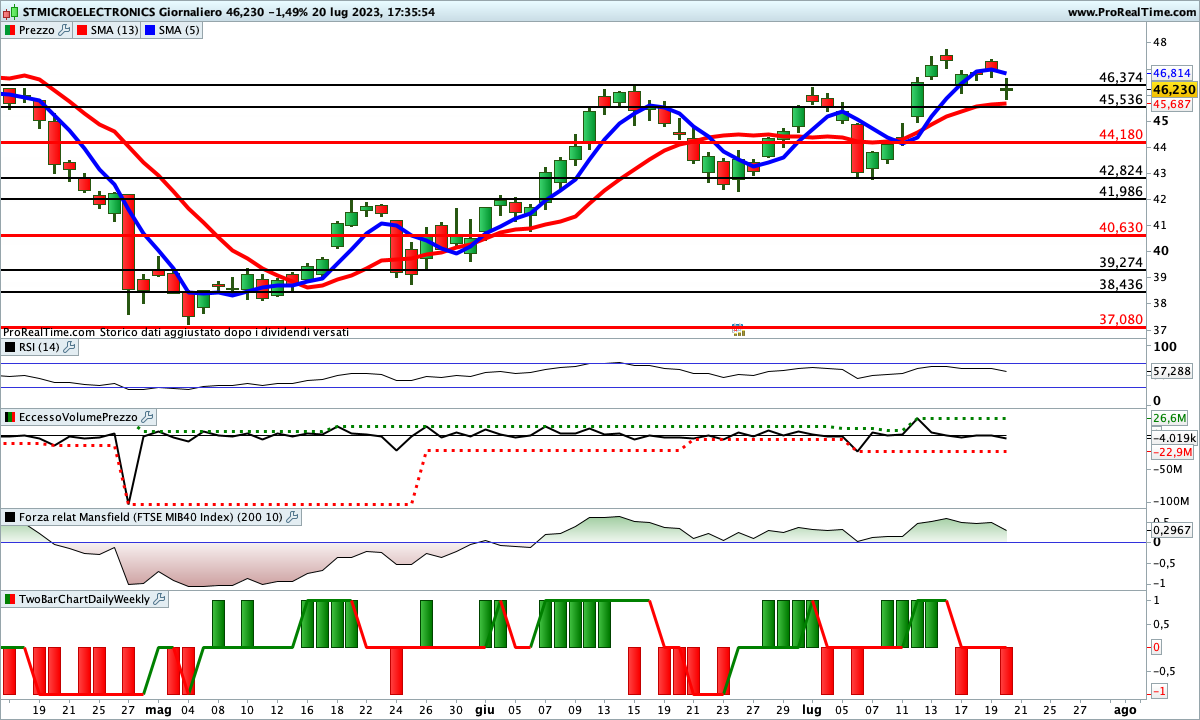Click the blue 46,814 SMA value tag
Viewport: 1200px width, 720px height.
coord(1171,73)
